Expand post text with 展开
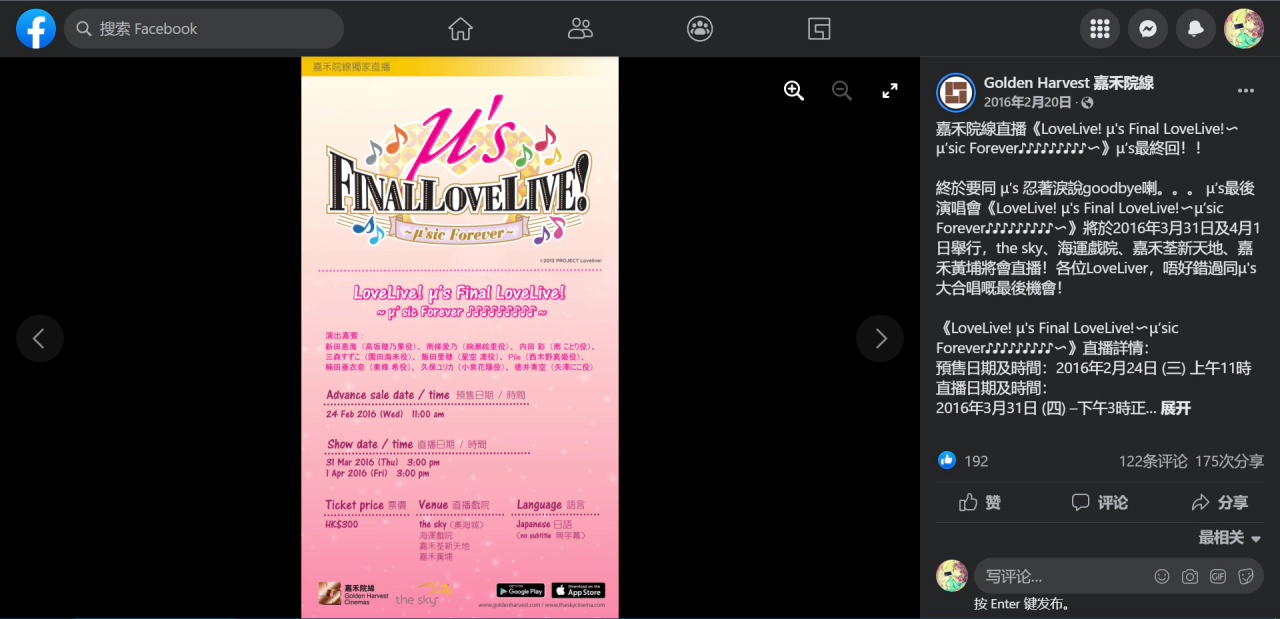The height and width of the screenshot is (619, 1280). pyautogui.click(x=1176, y=408)
